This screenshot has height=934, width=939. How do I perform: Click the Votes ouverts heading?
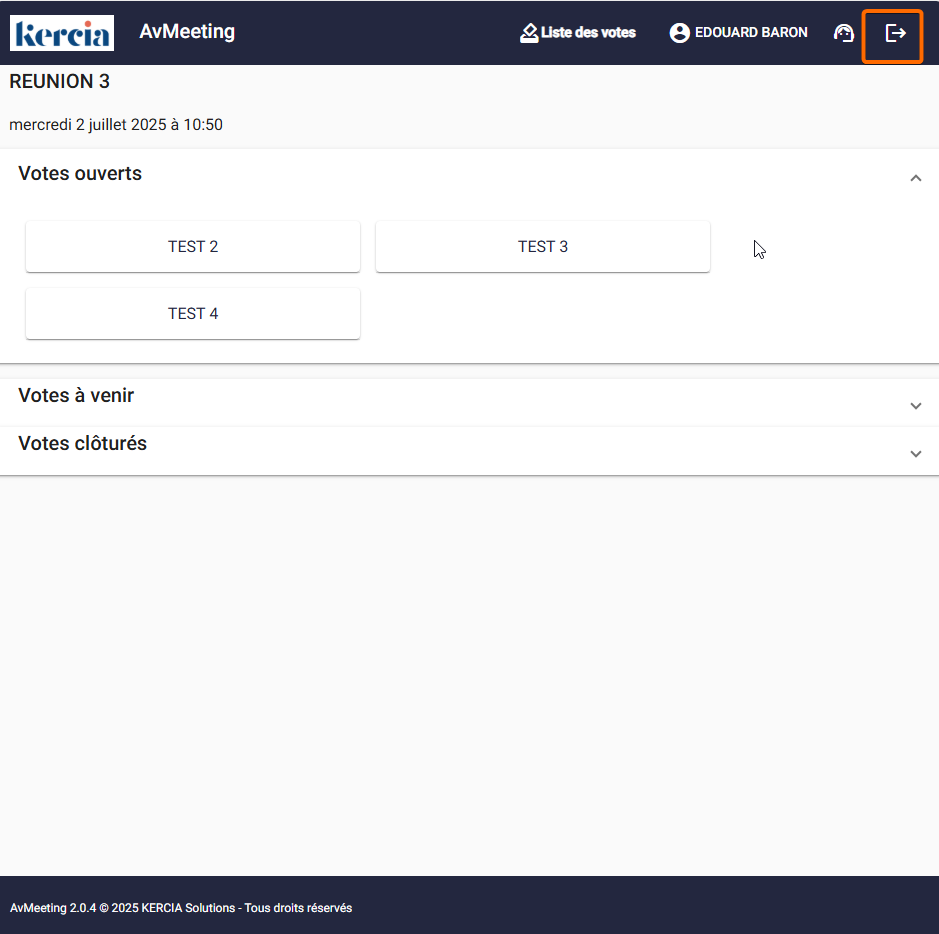click(80, 174)
